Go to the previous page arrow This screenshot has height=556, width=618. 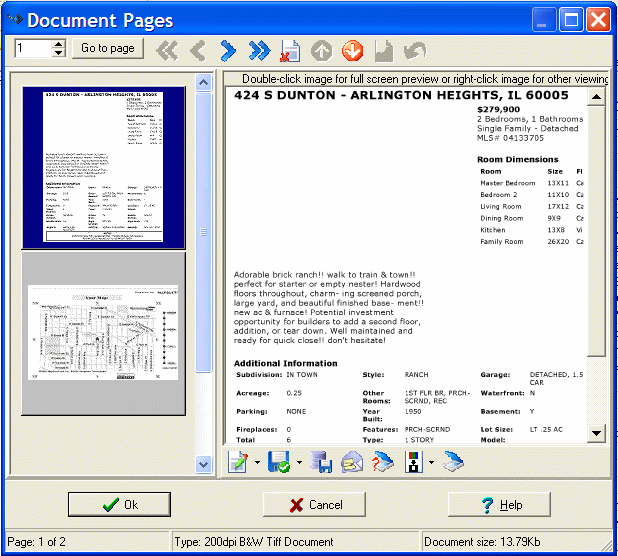point(197,49)
